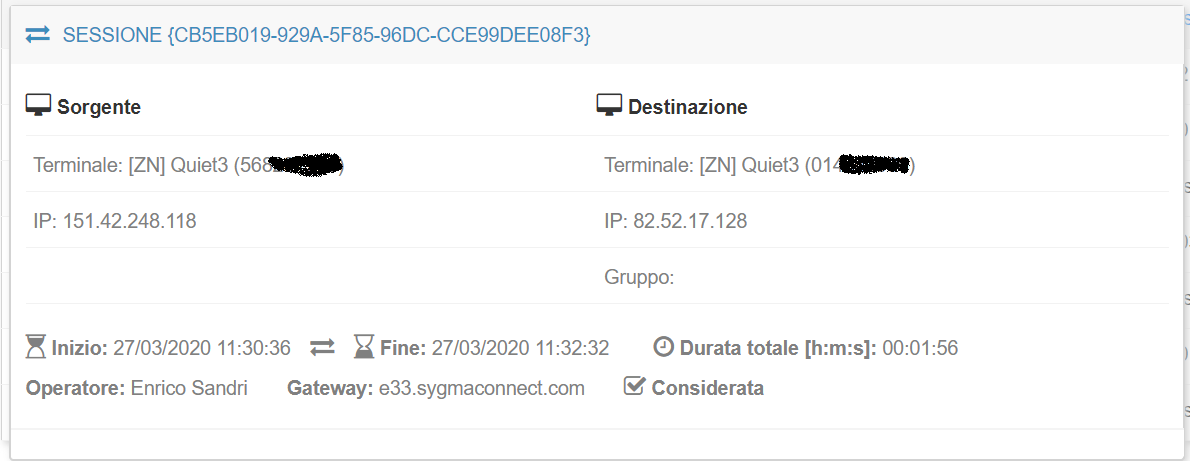Click the clock icon beside Durata totale
Viewport: 1190px width, 461px height.
pos(664,348)
